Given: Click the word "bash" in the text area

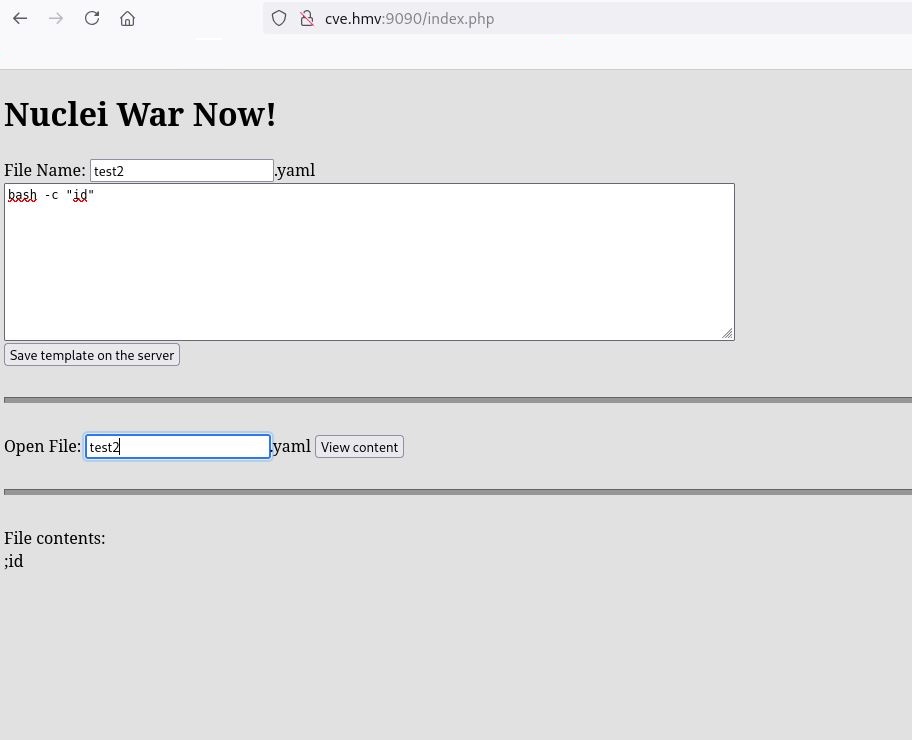Looking at the screenshot, I should tap(22, 195).
